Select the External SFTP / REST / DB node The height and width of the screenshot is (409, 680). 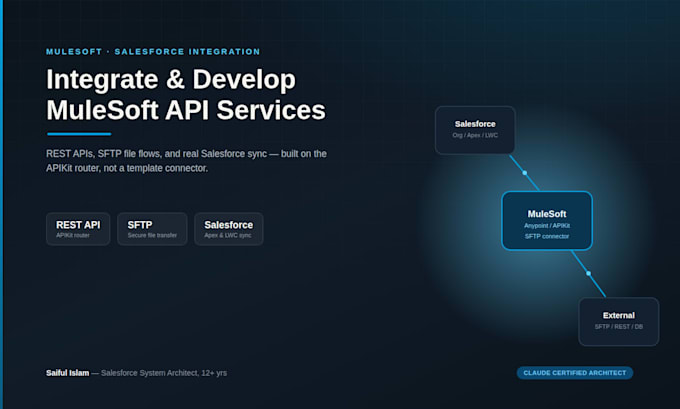tap(618, 321)
